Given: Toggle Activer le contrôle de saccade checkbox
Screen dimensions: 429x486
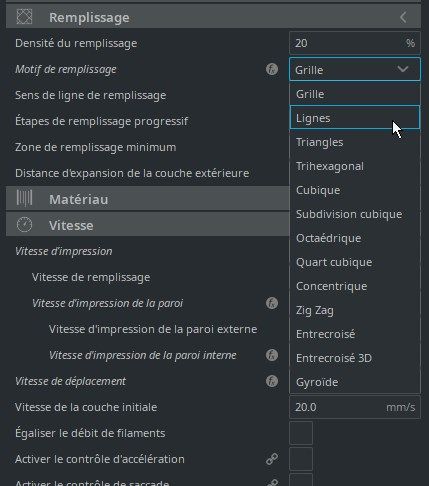Looking at the screenshot, I should (x=301, y=480).
